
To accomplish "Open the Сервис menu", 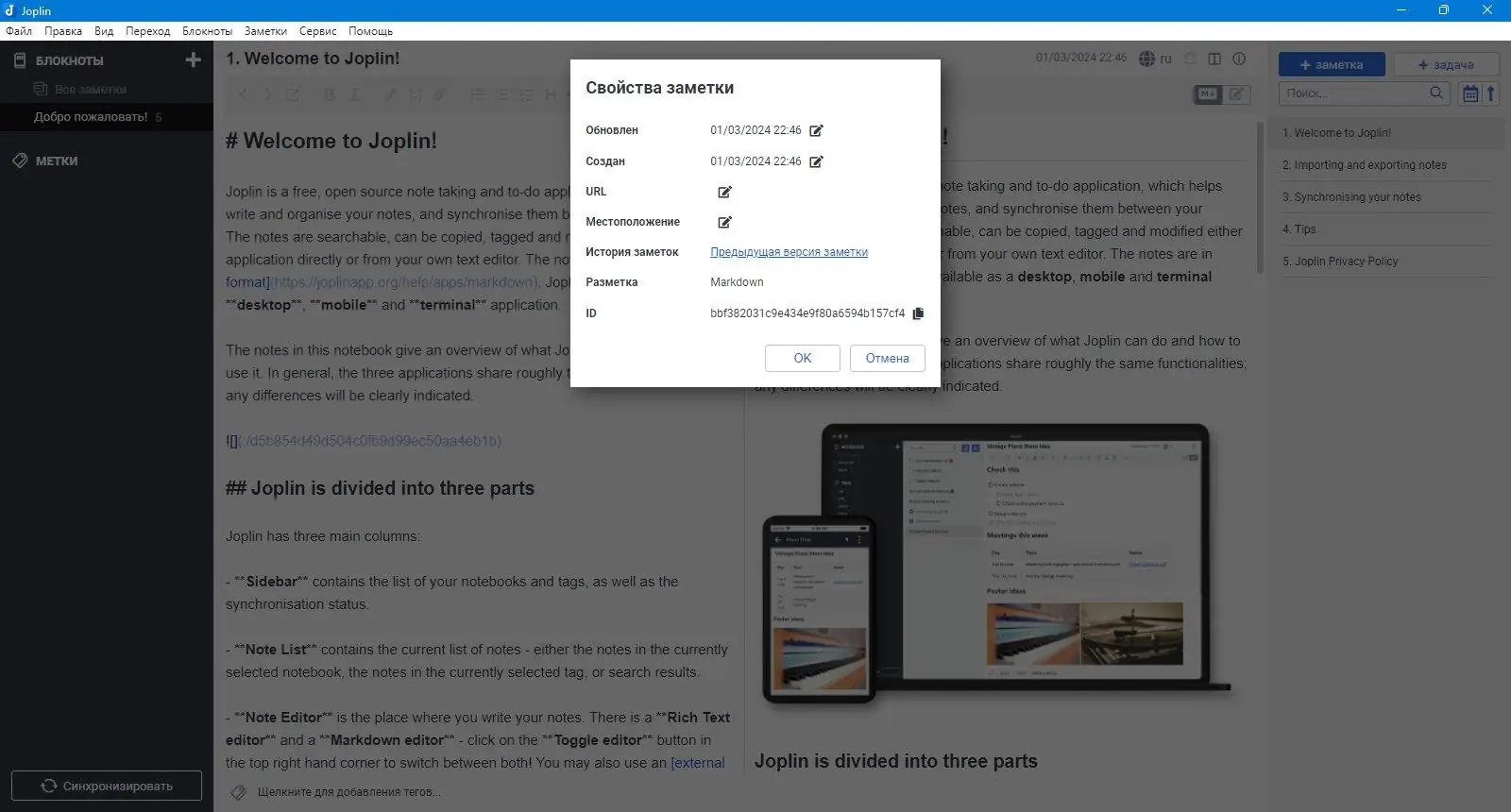I will tap(317, 31).
